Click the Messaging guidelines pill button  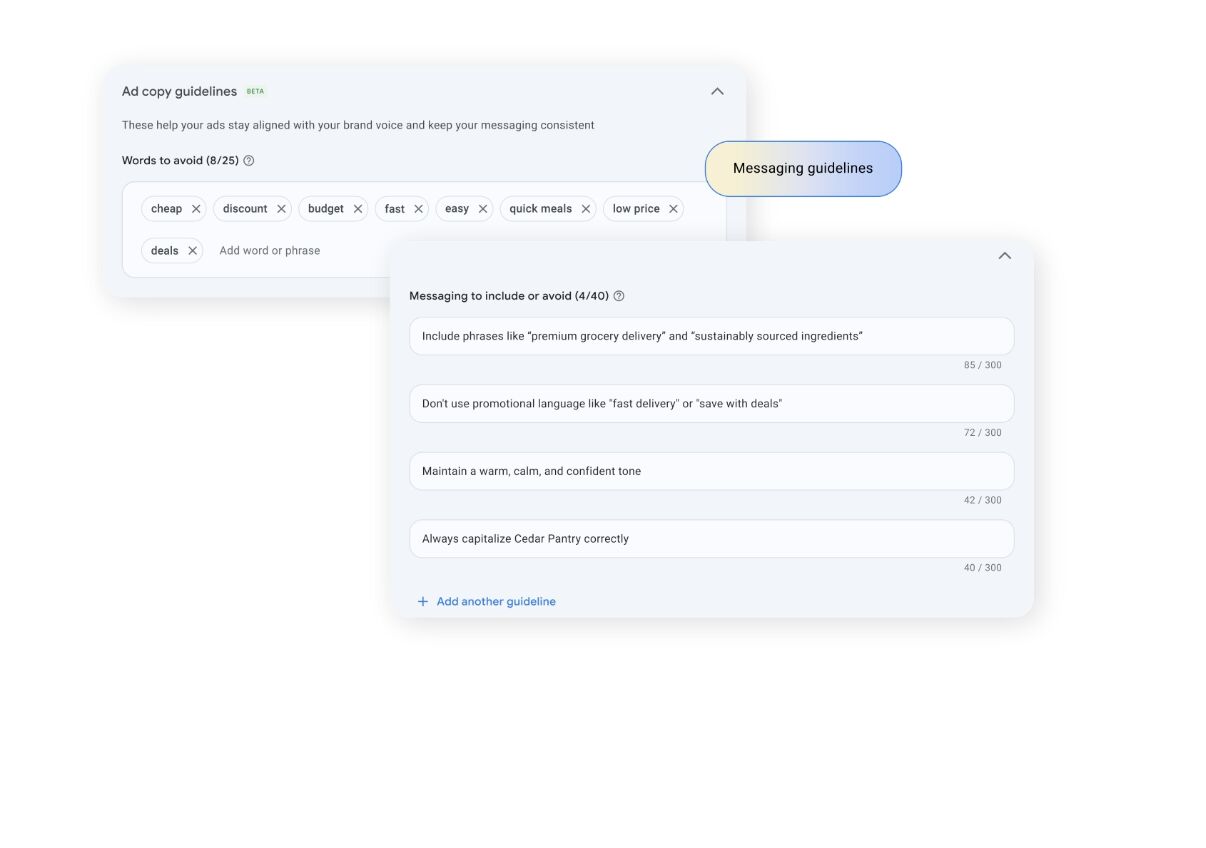[x=803, y=168]
